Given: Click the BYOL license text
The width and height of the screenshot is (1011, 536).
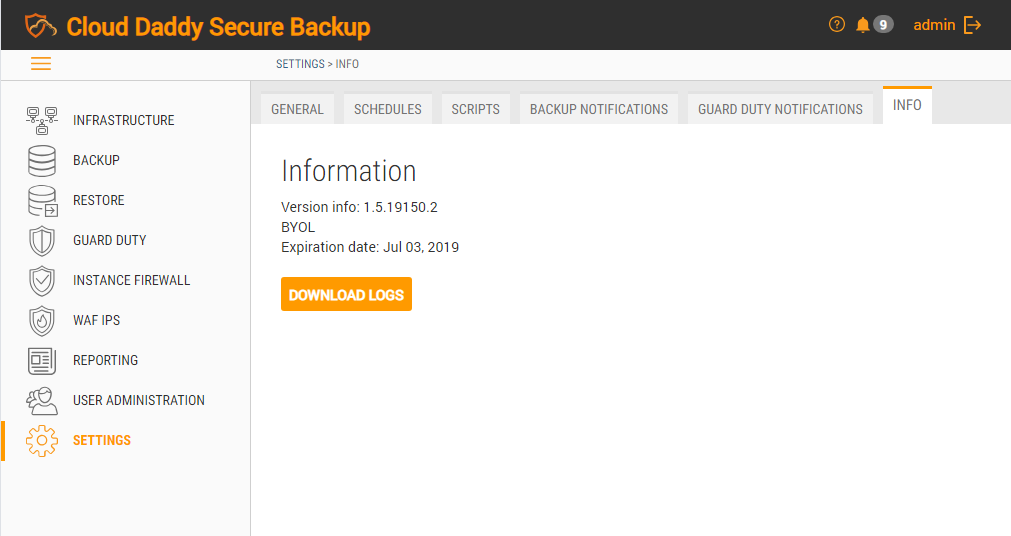Looking at the screenshot, I should 298,227.
